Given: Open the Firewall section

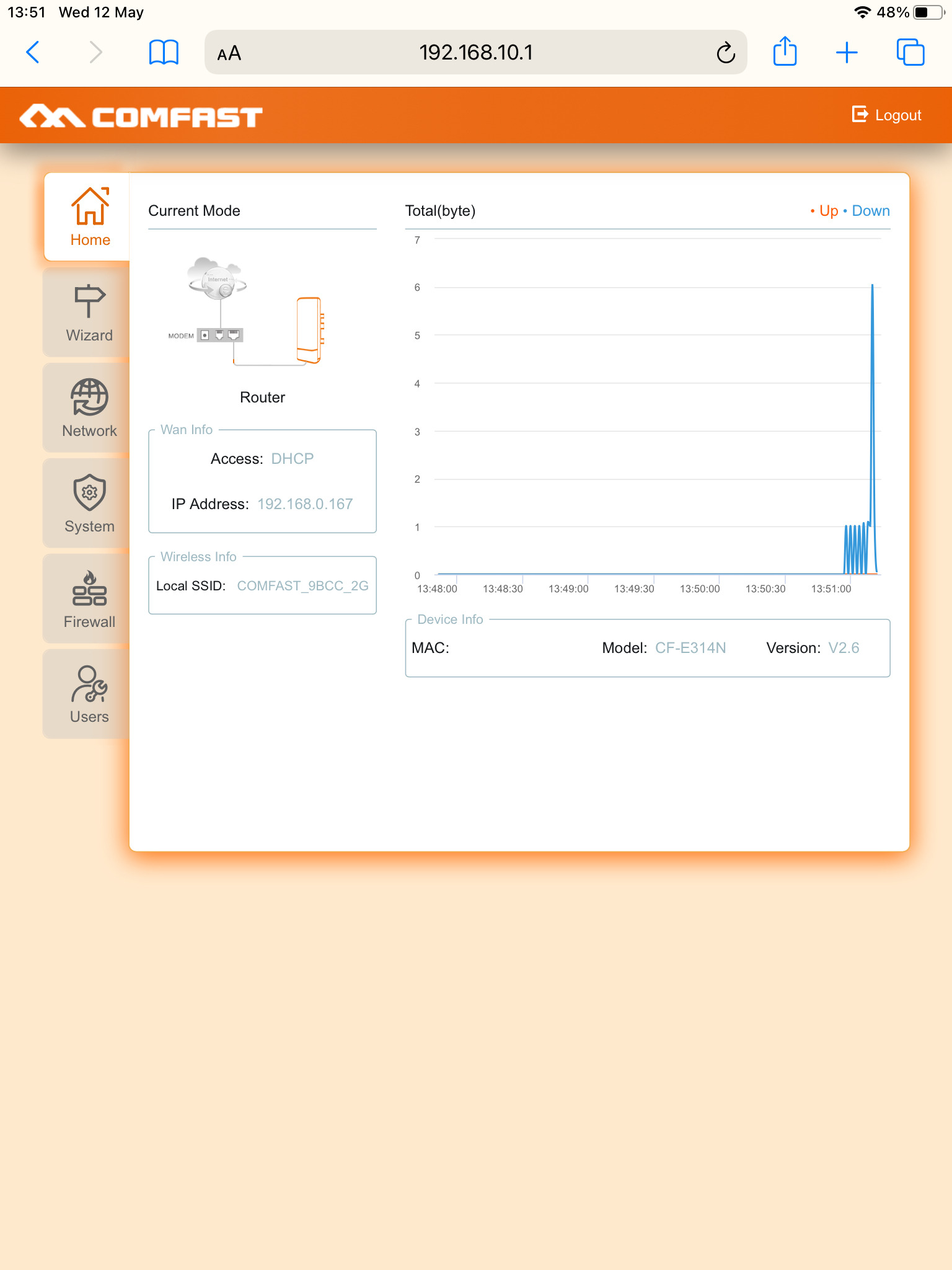Looking at the screenshot, I should point(89,599).
